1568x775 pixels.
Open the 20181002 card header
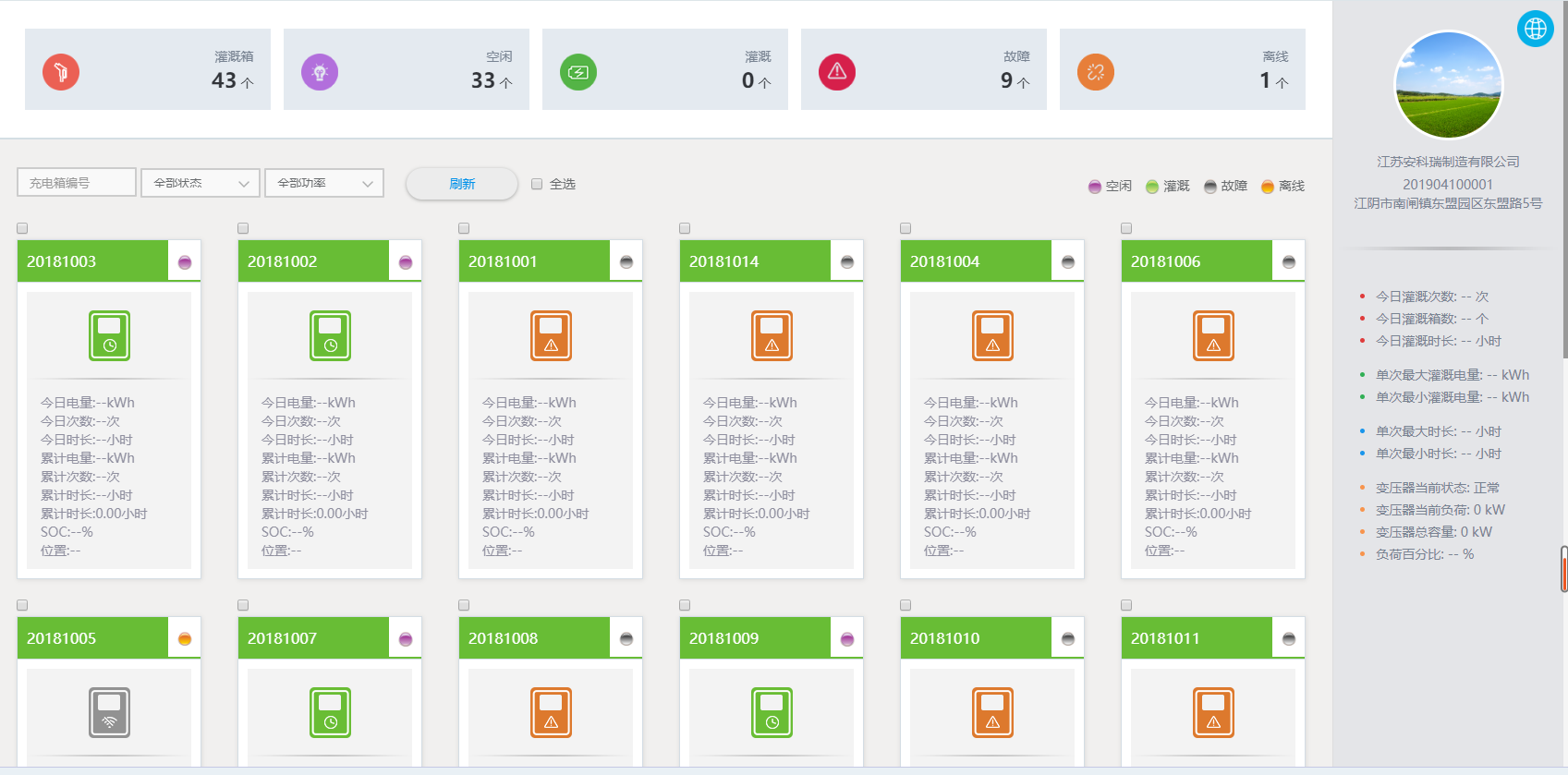coord(312,261)
